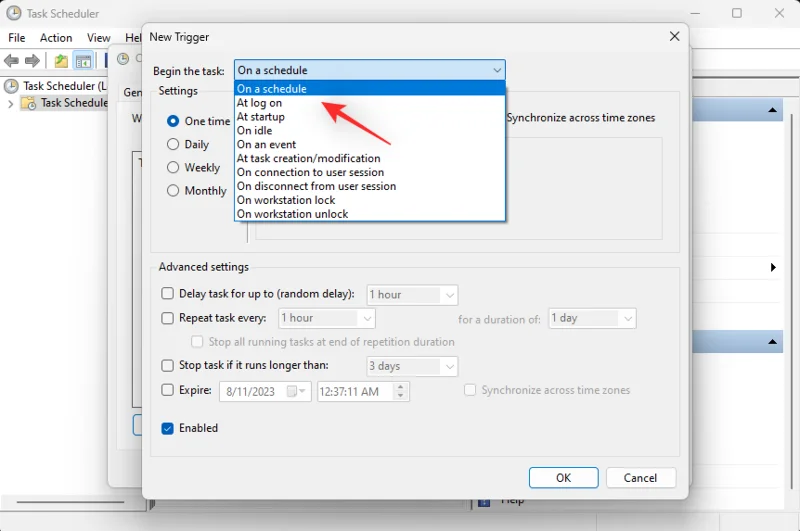Click the right pane vertical scrollbar
Viewport: 800px width, 531px height.
click(x=792, y=301)
